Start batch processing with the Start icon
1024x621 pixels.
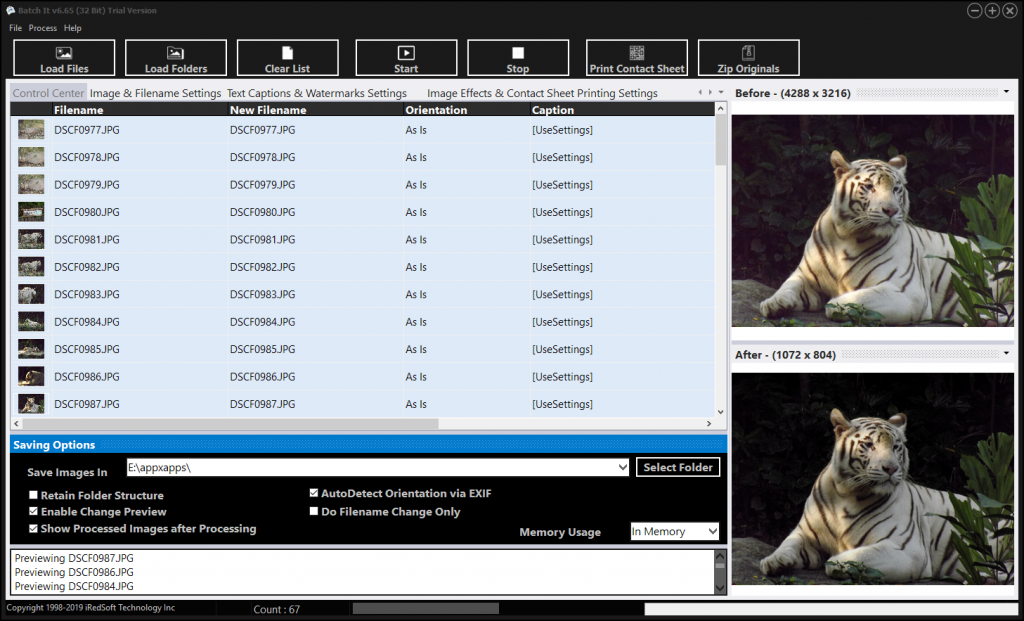coord(406,53)
